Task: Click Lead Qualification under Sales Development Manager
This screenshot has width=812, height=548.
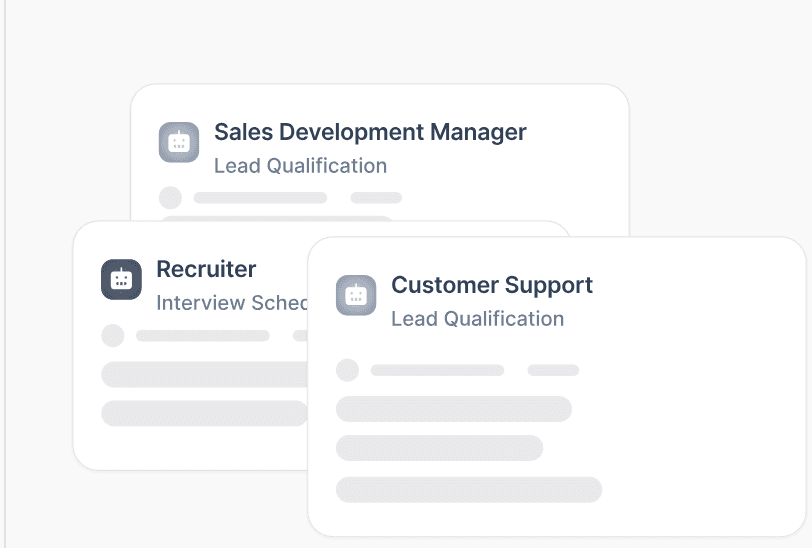Action: pos(300,165)
